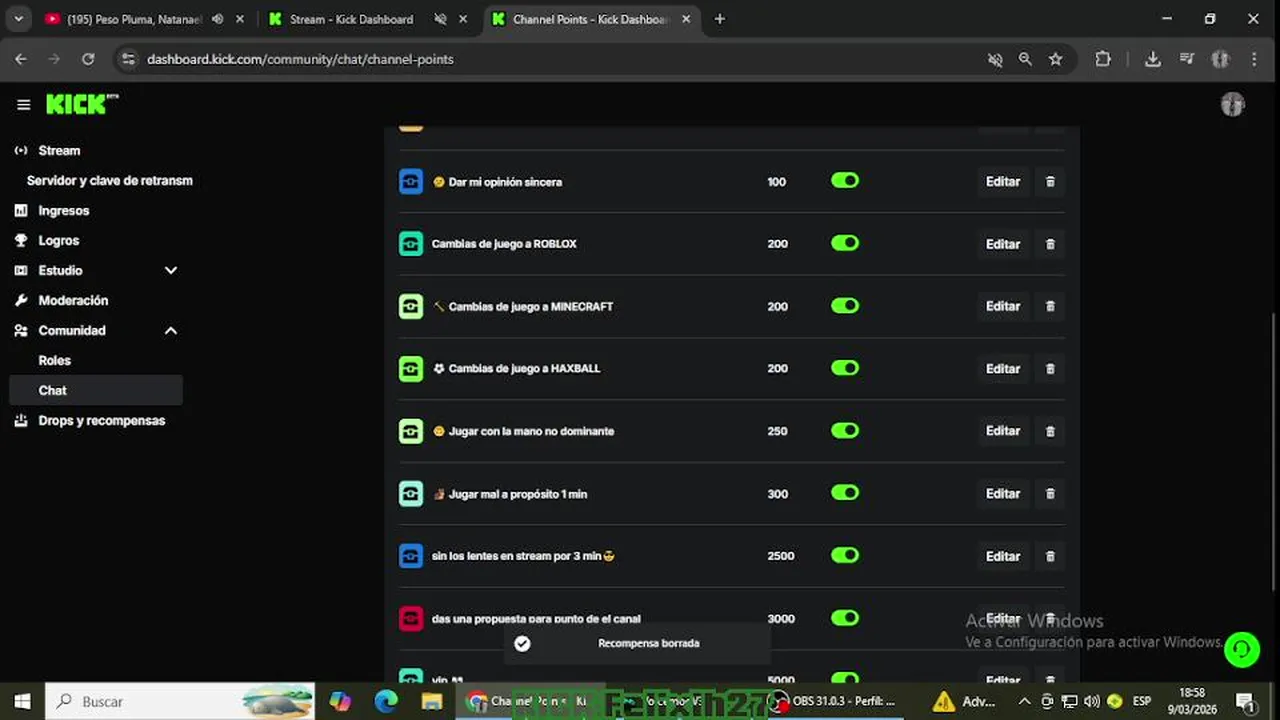
Task: Open Chrome three-dot menu
Action: [1254, 59]
